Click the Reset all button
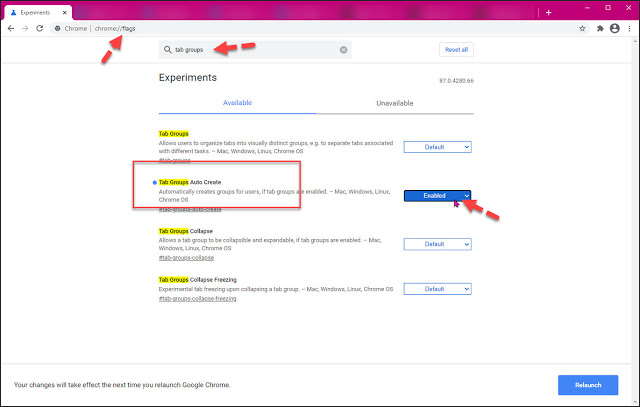This screenshot has height=407, width=640. pos(455,49)
